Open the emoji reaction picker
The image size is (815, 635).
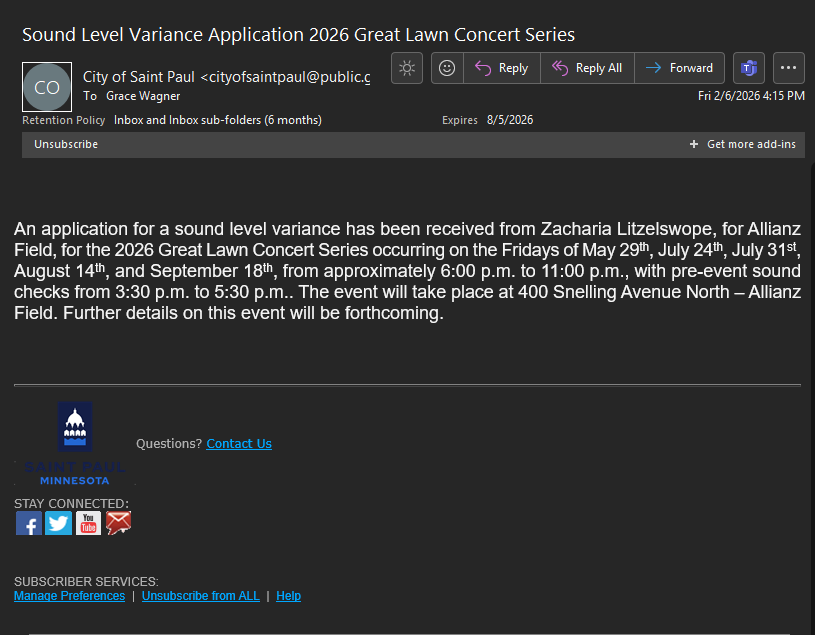click(x=447, y=68)
